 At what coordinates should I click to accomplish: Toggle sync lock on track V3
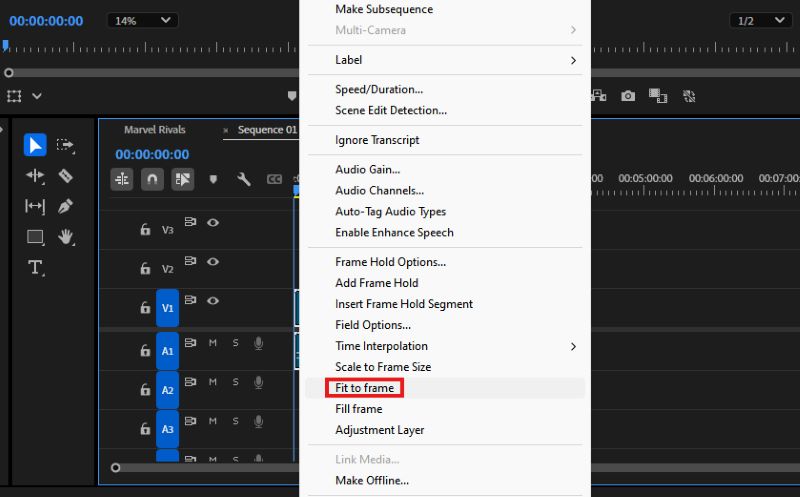(190, 222)
